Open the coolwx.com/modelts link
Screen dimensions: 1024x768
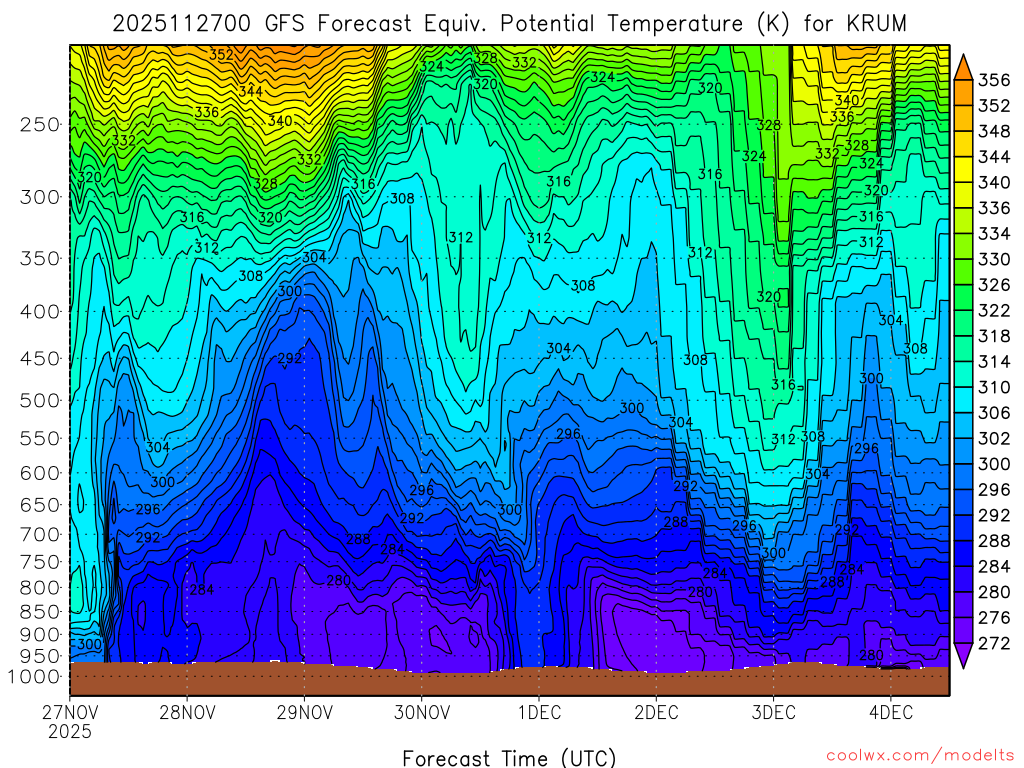tap(920, 756)
